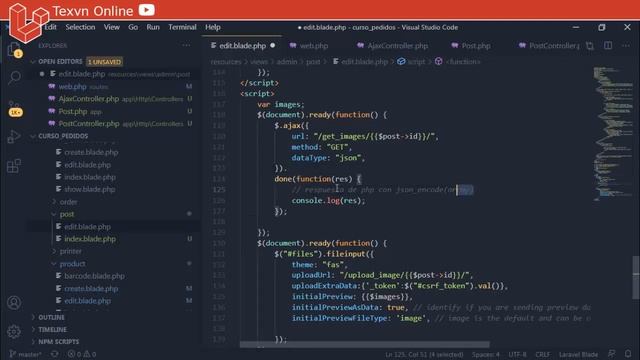Open the Go menu
The height and width of the screenshot is (360, 640).
133,27
